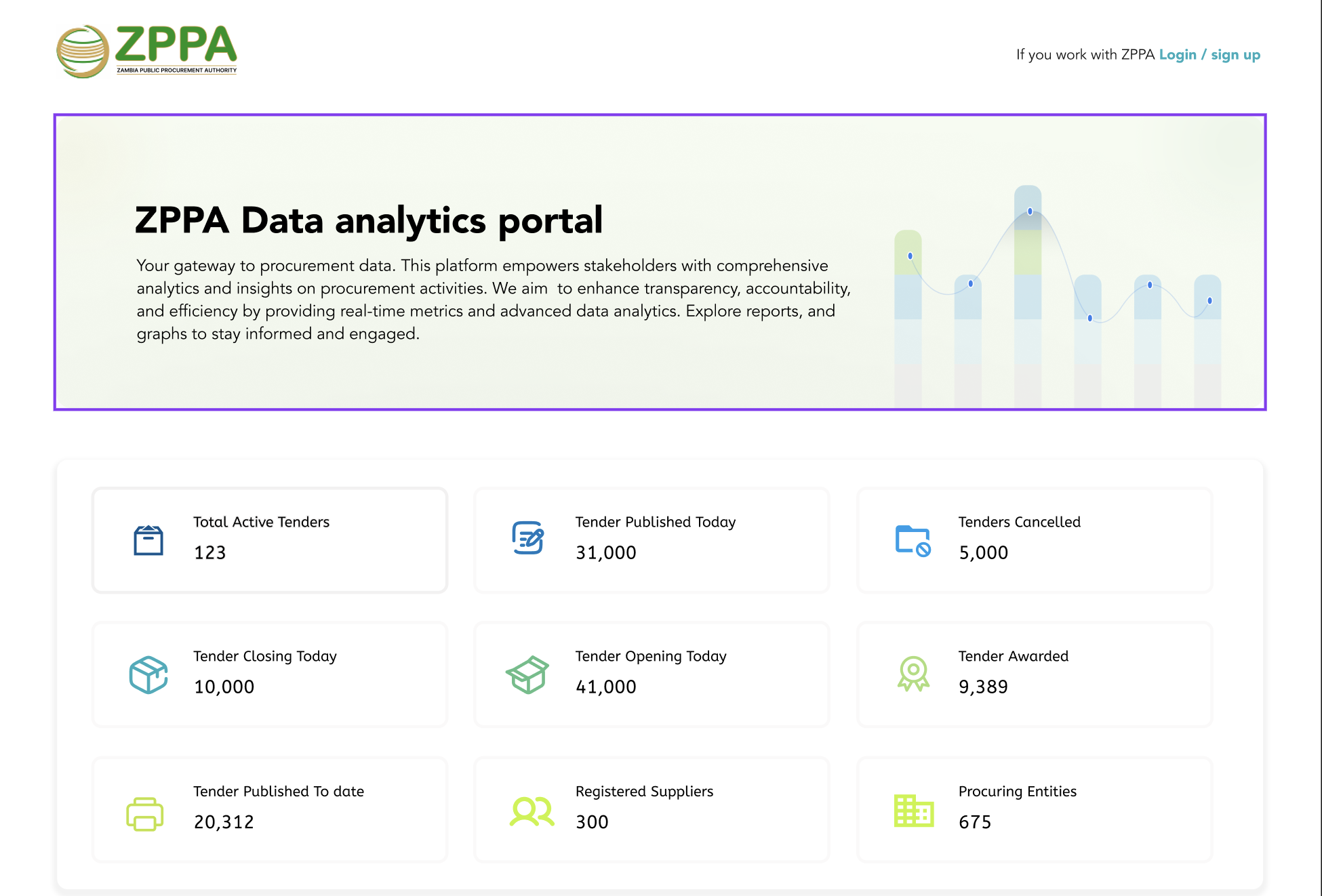Click the Tender Opening Today open-box icon

[527, 674]
